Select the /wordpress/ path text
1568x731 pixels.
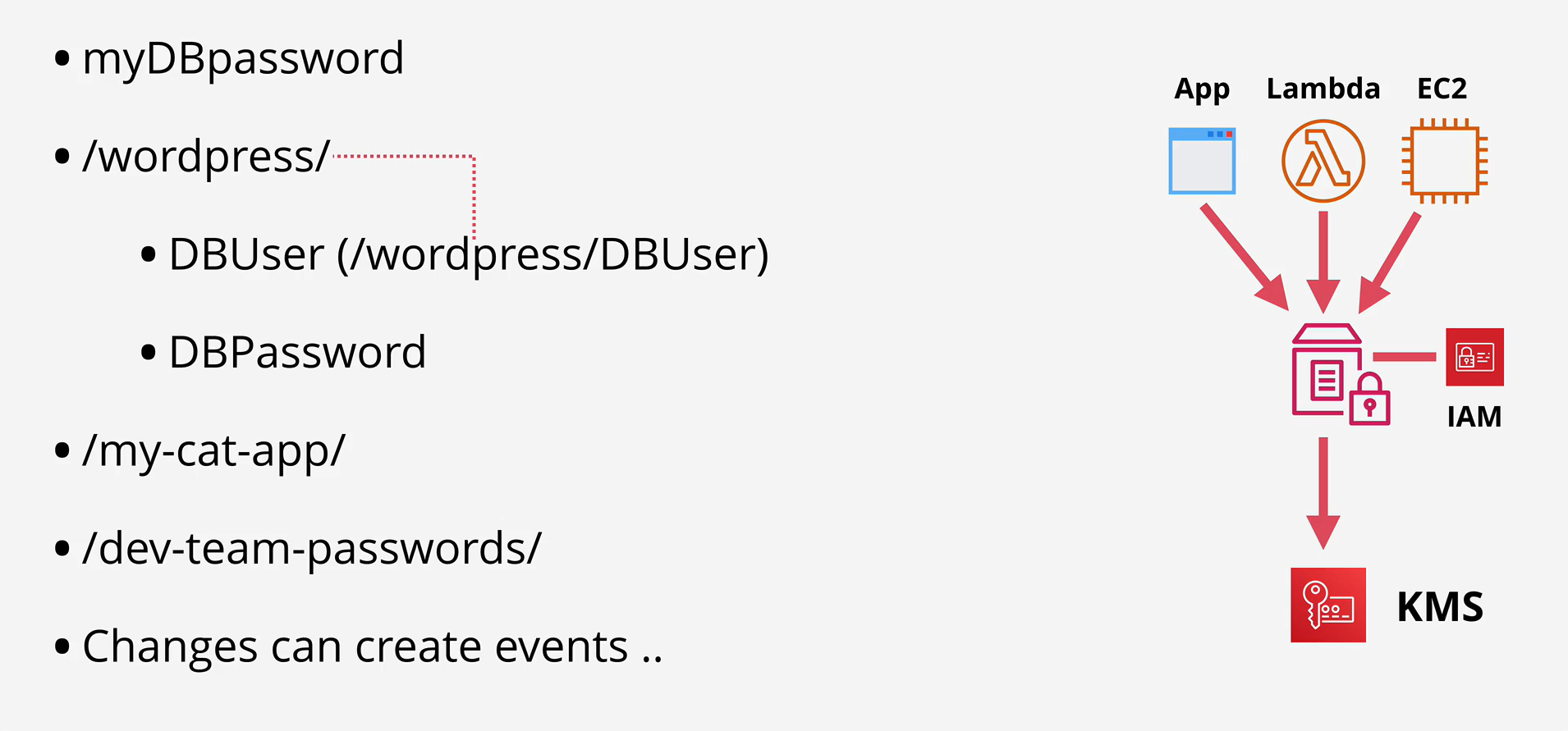[206, 156]
